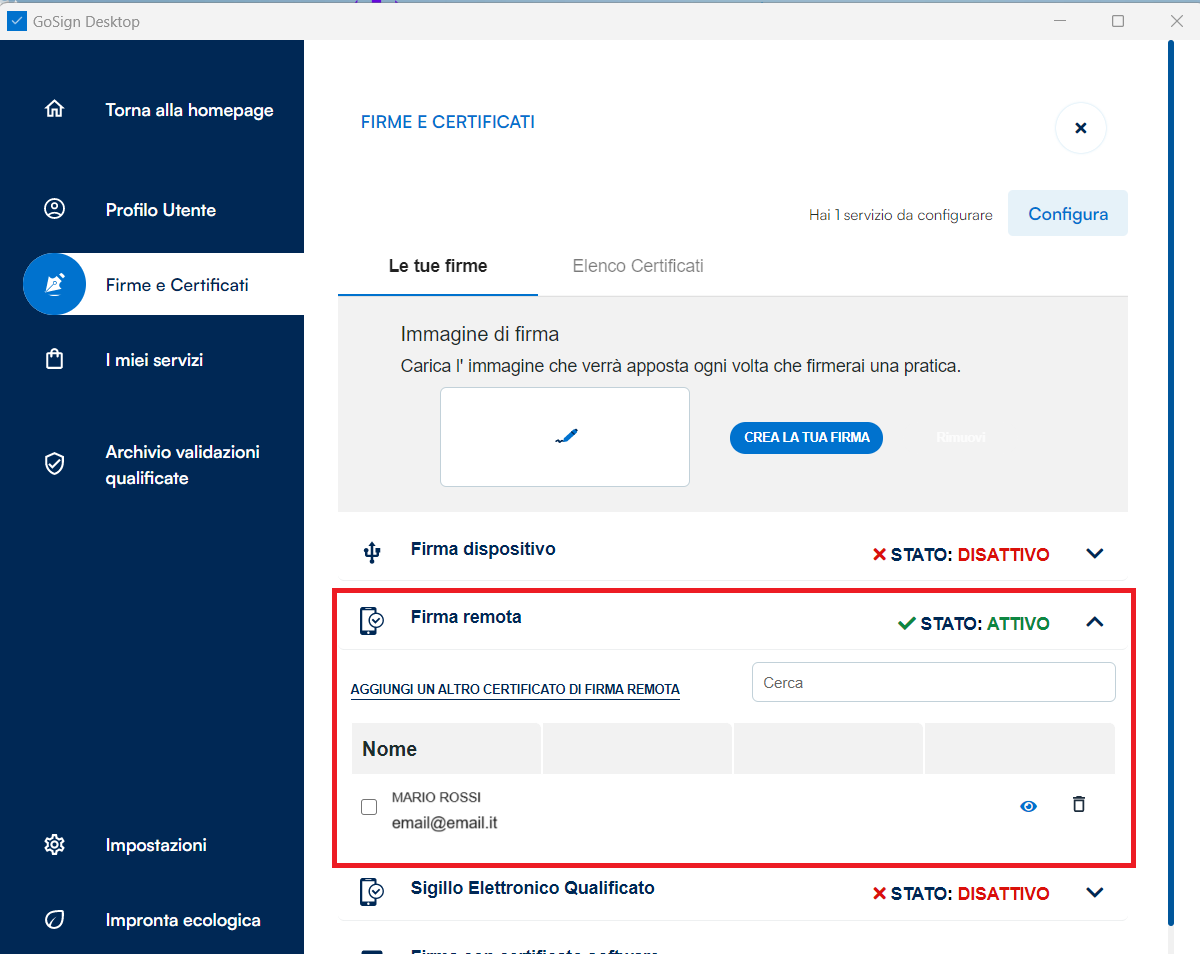Image resolution: width=1200 pixels, height=954 pixels.
Task: Select the Le tue firme tab
Action: [x=438, y=266]
